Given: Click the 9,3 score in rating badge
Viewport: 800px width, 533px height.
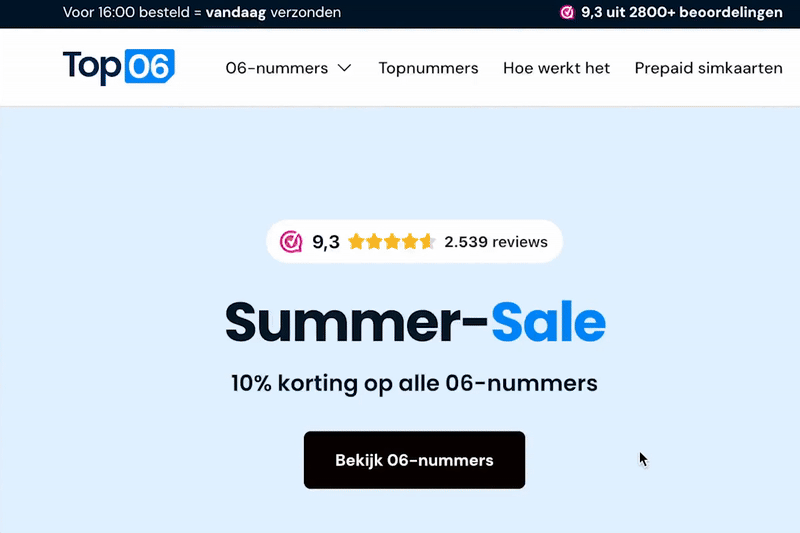Looking at the screenshot, I should click(x=326, y=242).
